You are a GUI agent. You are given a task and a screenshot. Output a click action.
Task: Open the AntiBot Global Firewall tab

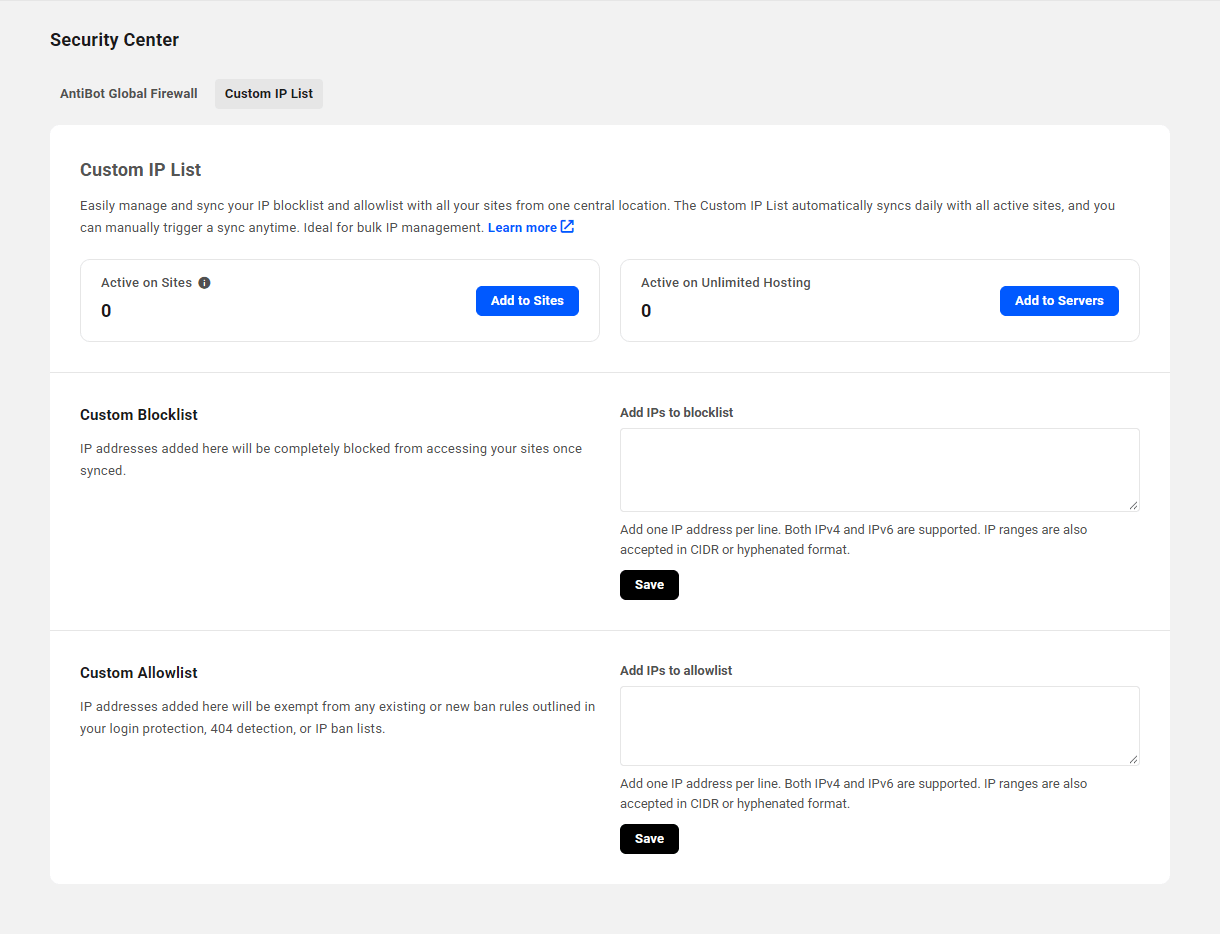point(129,94)
